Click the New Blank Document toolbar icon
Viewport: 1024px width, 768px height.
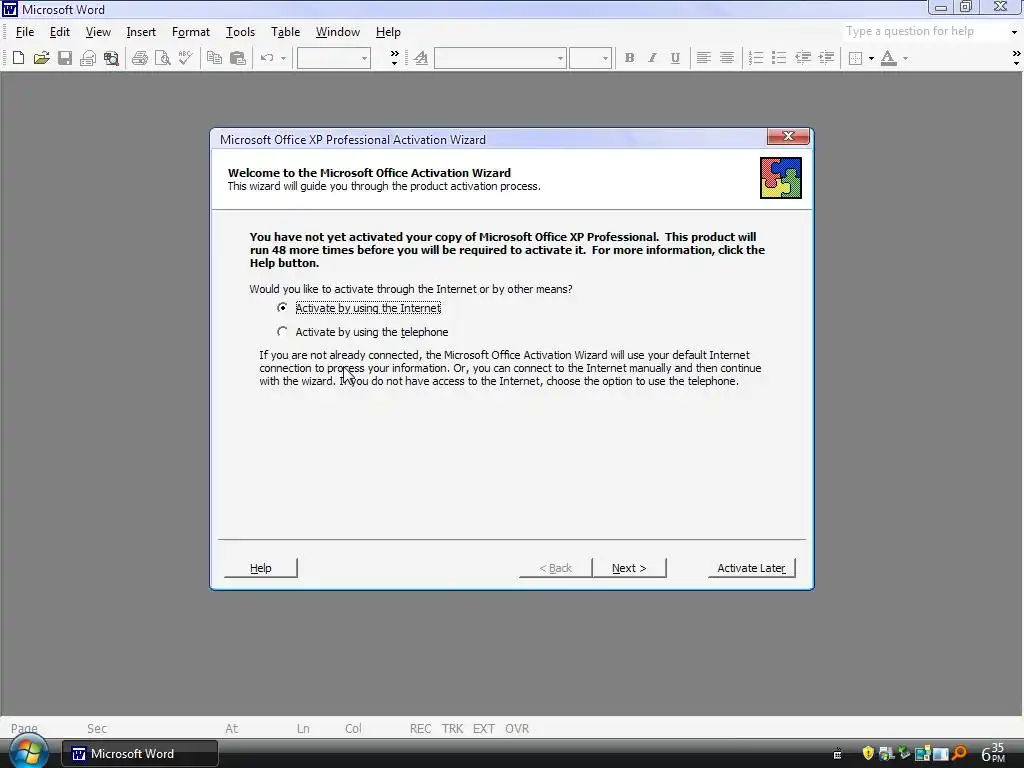coord(18,58)
